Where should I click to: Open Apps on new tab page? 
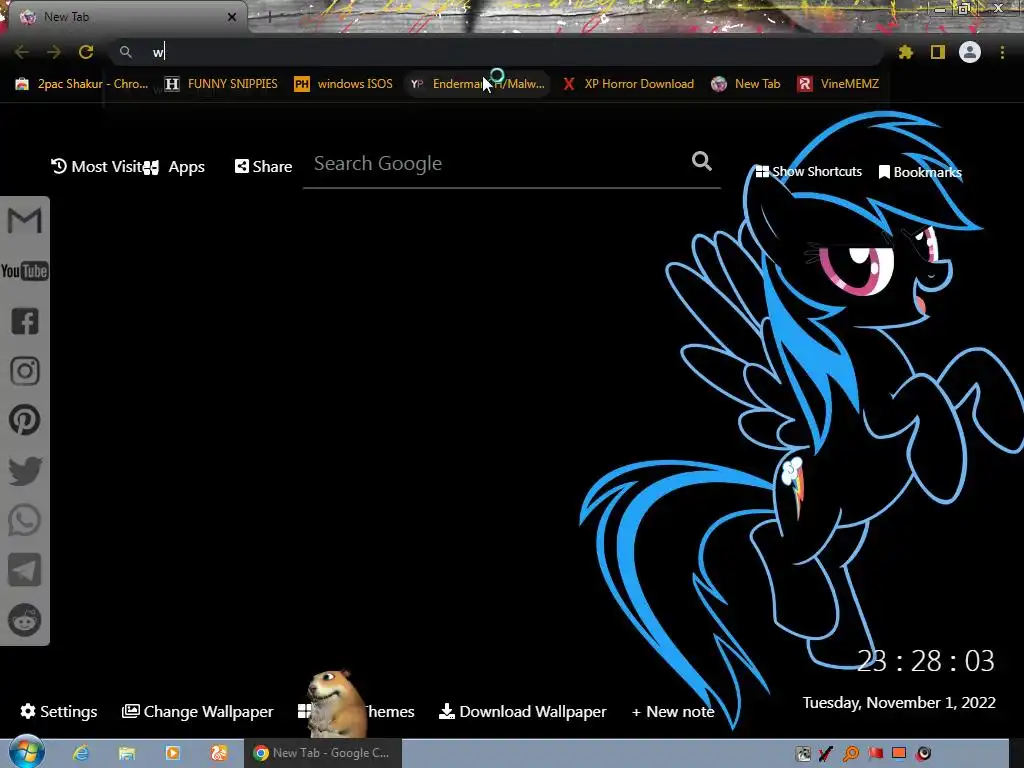(x=174, y=167)
